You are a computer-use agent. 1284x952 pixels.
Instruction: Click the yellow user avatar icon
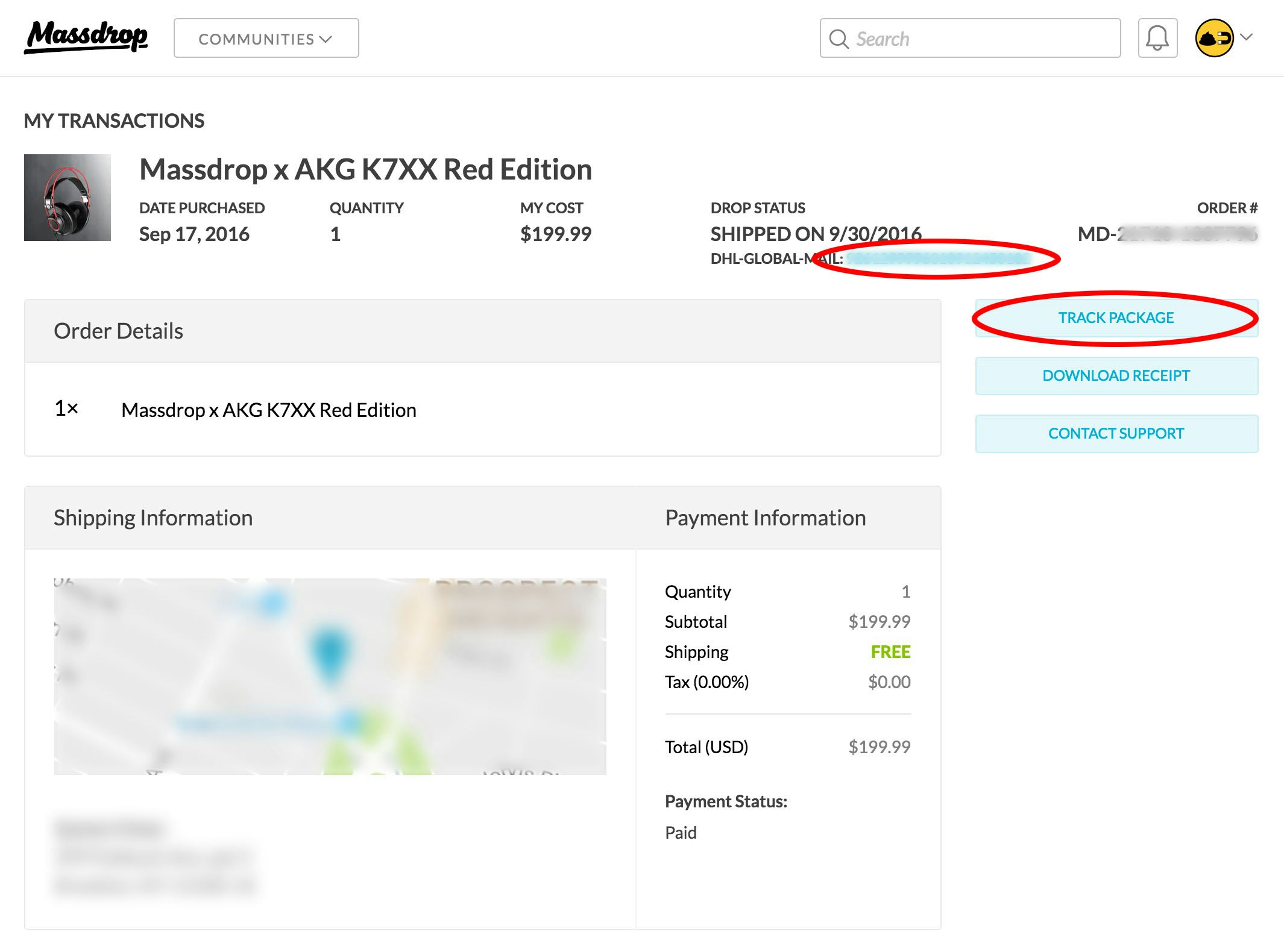1214,38
